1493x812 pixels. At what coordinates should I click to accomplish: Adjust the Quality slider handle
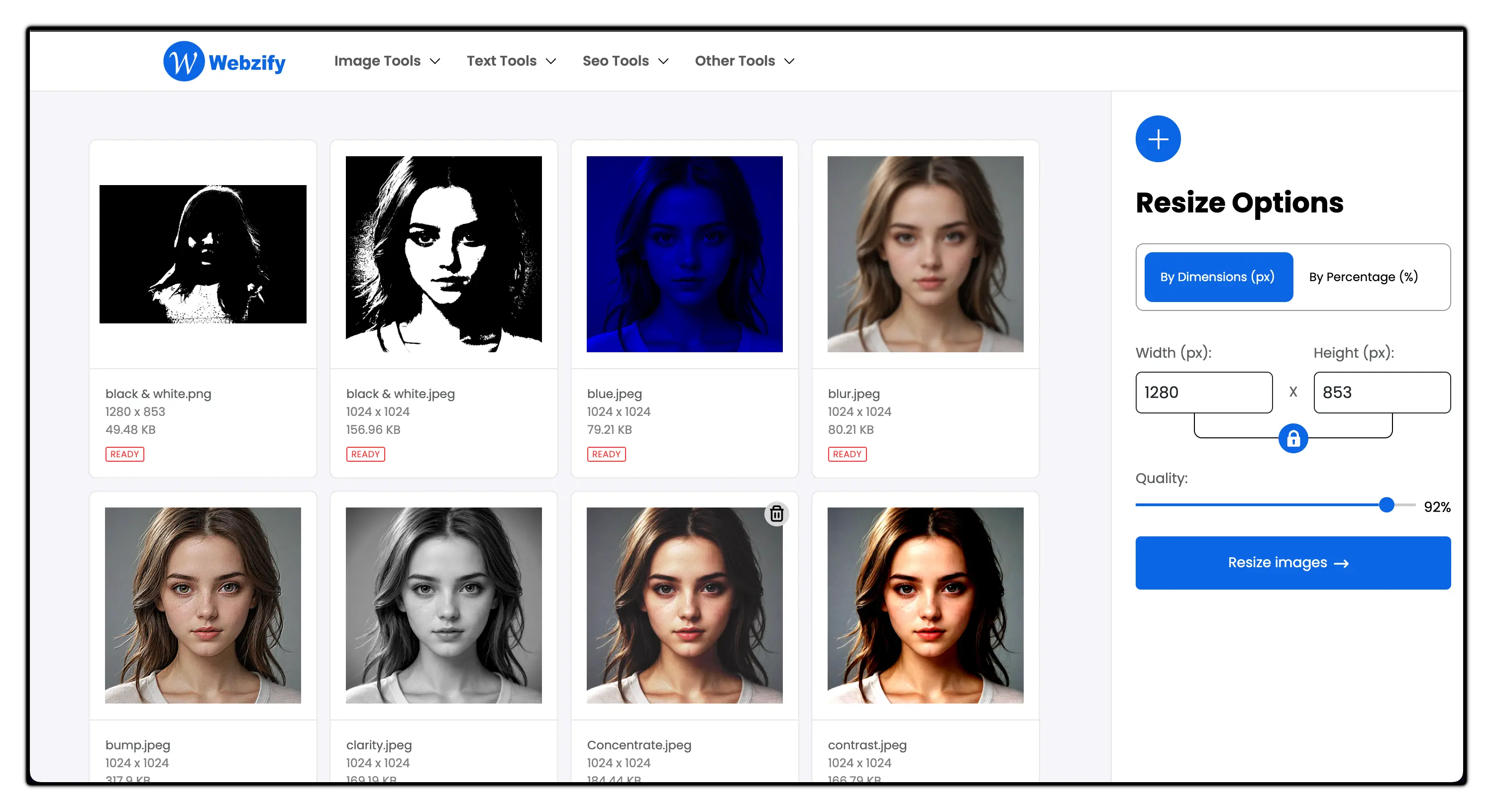point(1386,506)
